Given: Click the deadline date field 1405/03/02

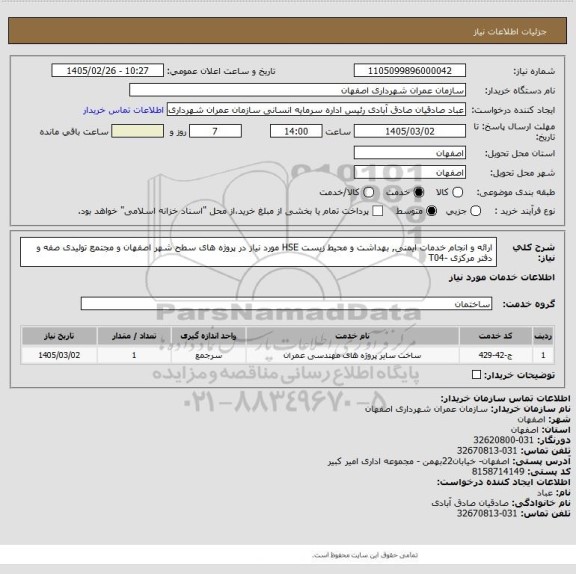Looking at the screenshot, I should 410,131.
